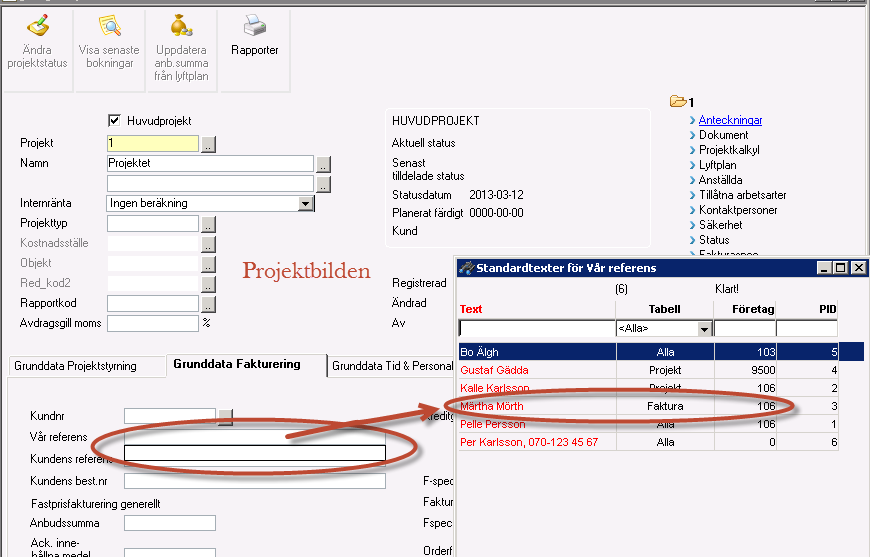Select the Kalle Karlsson row

[649, 388]
